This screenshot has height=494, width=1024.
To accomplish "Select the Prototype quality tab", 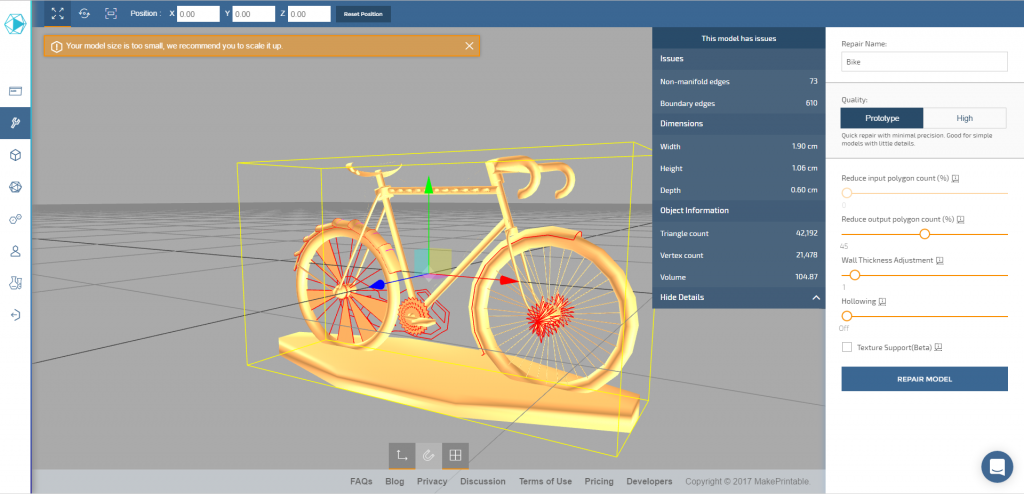I will [x=882, y=118].
